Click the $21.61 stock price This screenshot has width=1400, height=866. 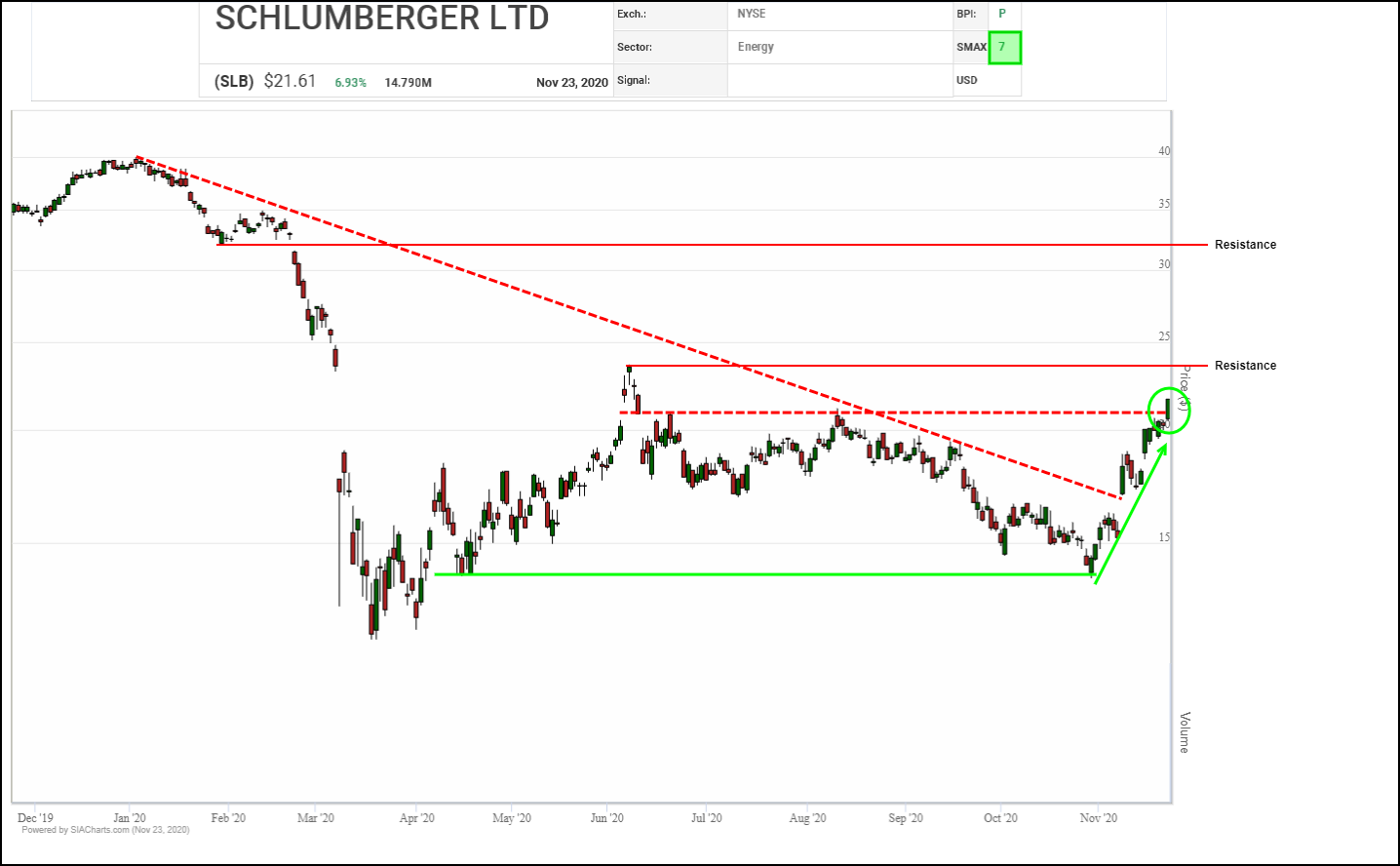coord(290,81)
